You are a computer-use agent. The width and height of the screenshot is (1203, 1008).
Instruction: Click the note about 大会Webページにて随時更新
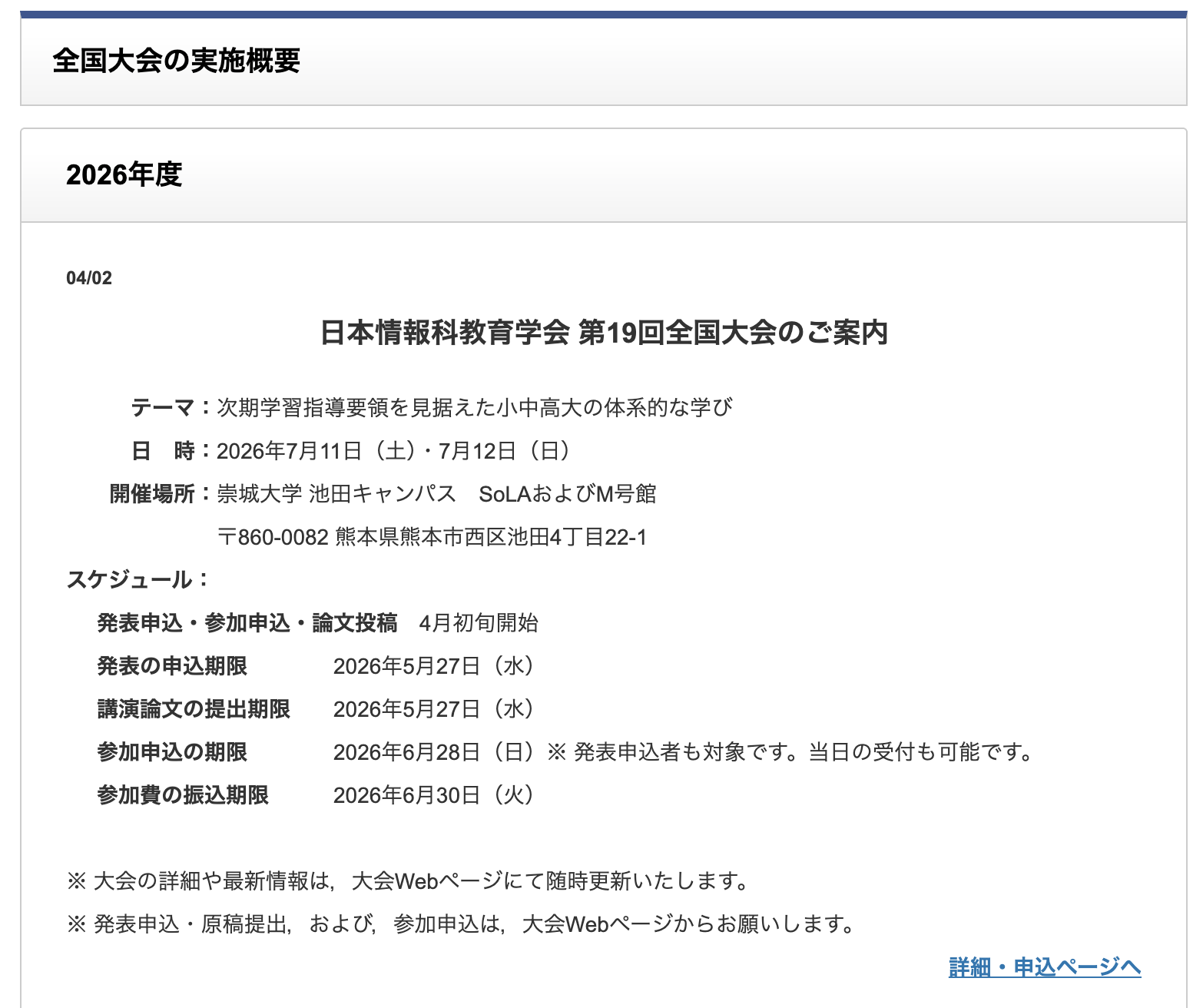tap(408, 881)
